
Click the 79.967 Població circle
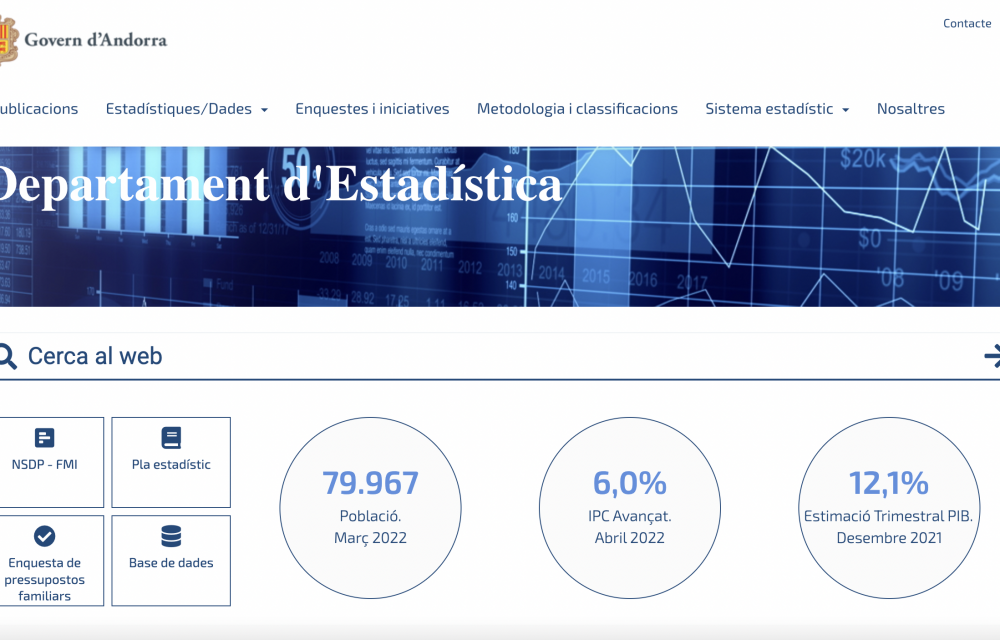370,508
